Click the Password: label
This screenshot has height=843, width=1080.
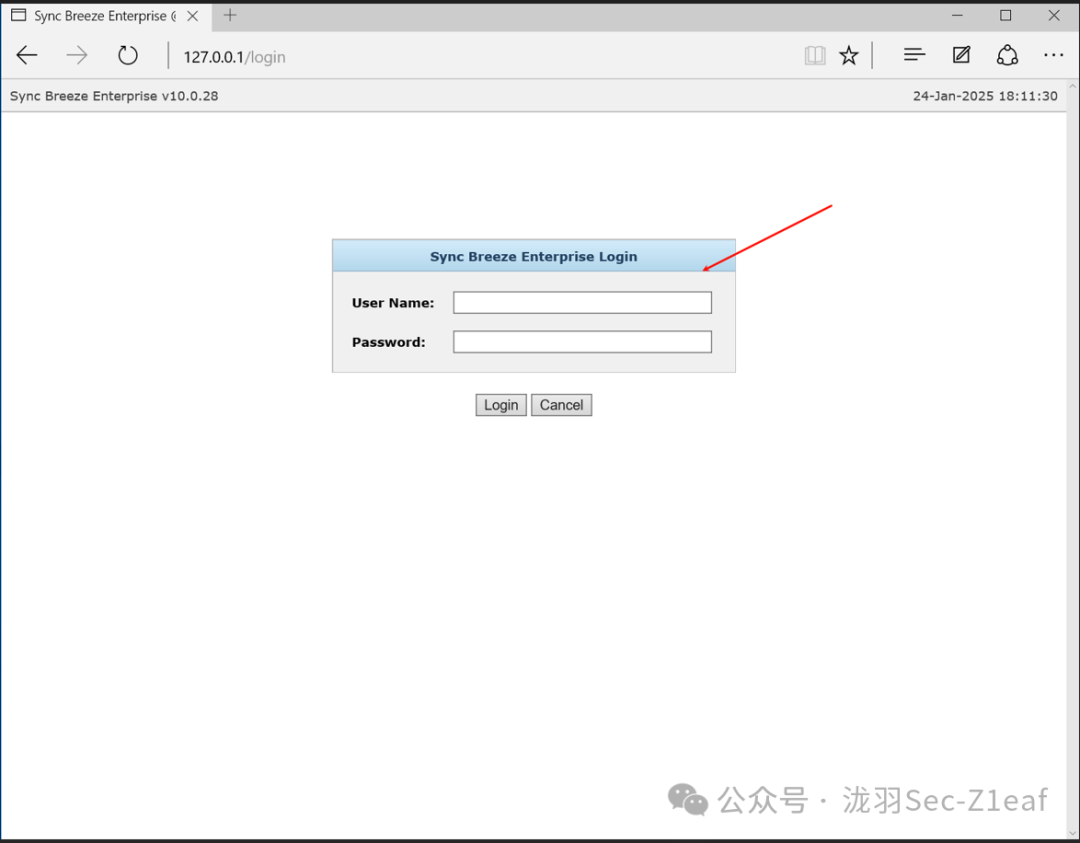point(388,342)
